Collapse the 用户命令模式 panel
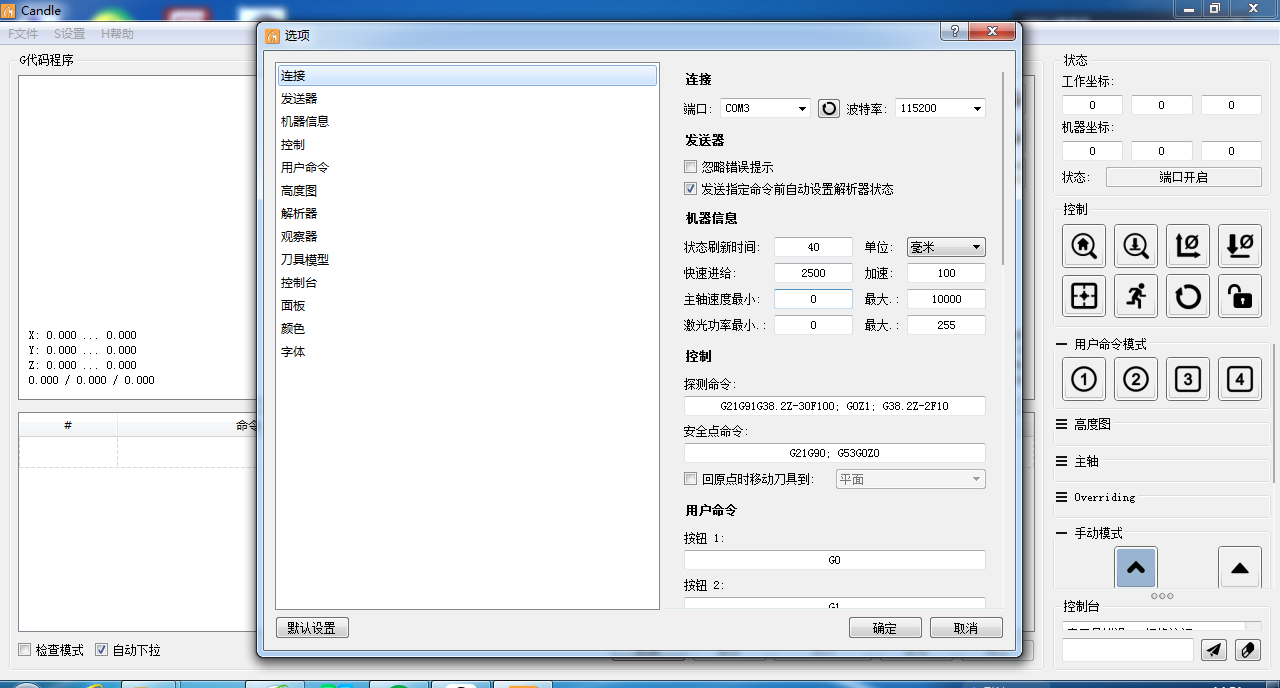The image size is (1280, 688). point(1062,344)
